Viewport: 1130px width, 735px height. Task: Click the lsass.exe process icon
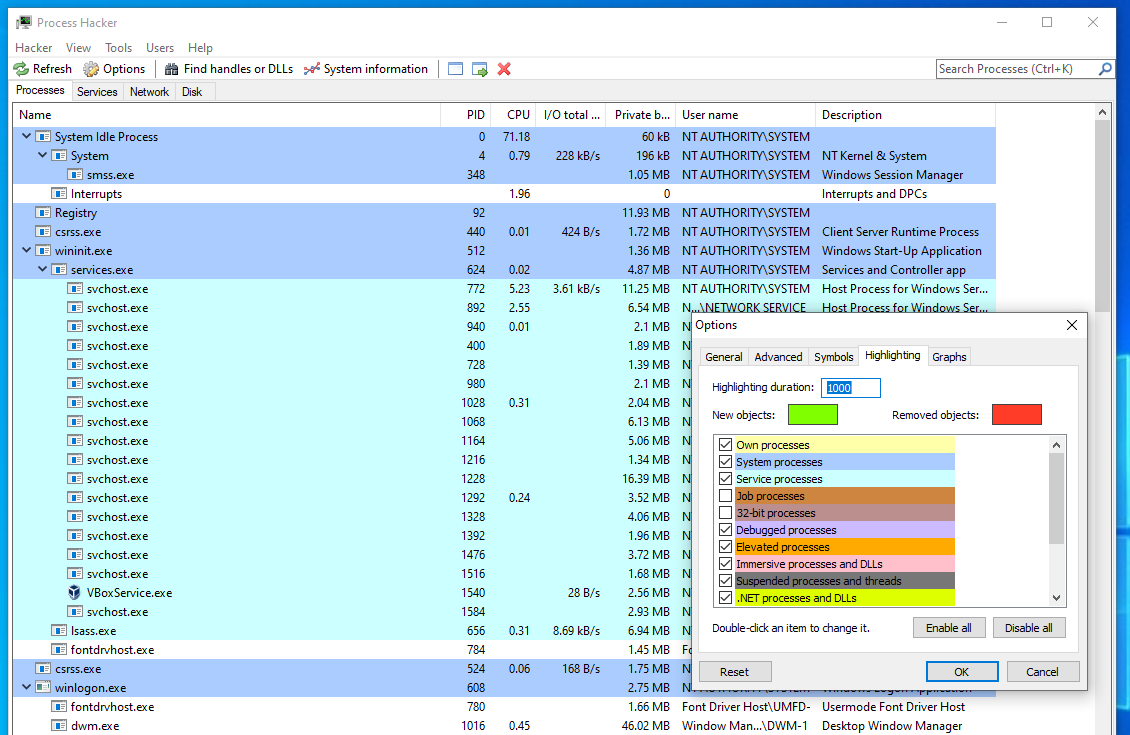click(x=59, y=631)
